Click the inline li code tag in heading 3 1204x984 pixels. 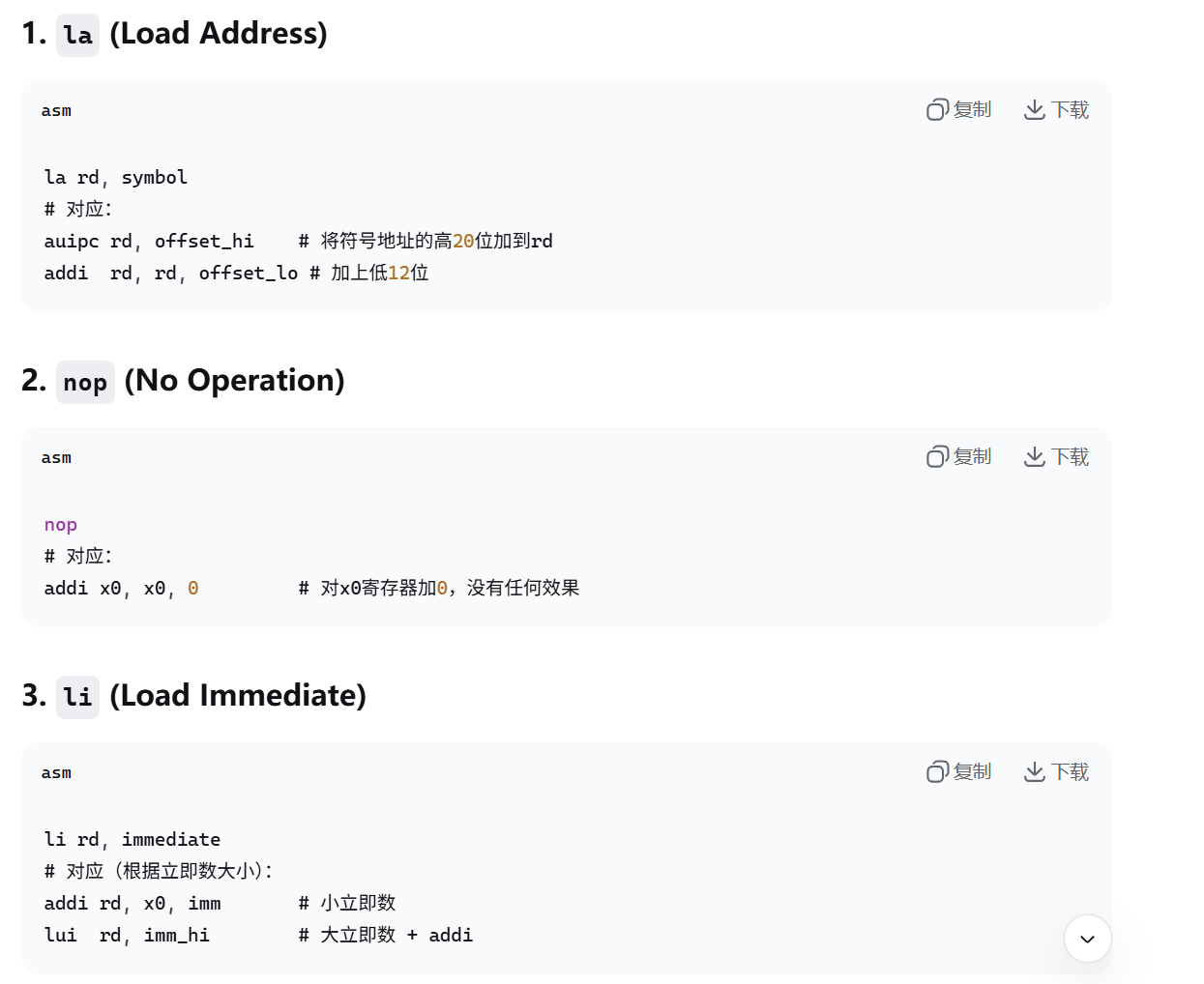pos(77,697)
